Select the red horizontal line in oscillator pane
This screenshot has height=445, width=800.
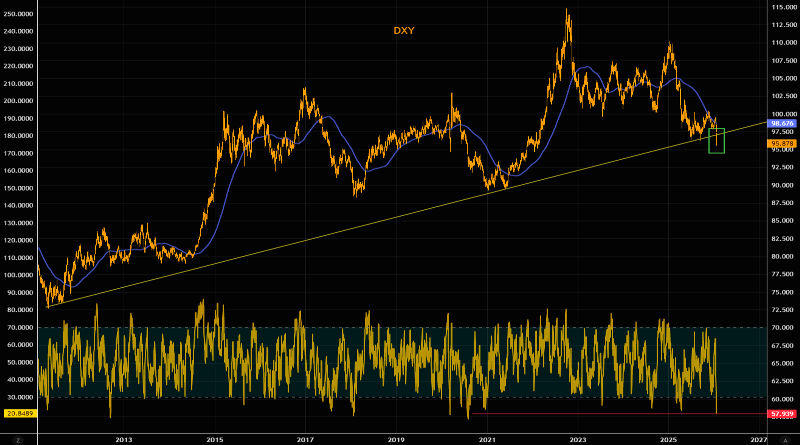click(600, 413)
